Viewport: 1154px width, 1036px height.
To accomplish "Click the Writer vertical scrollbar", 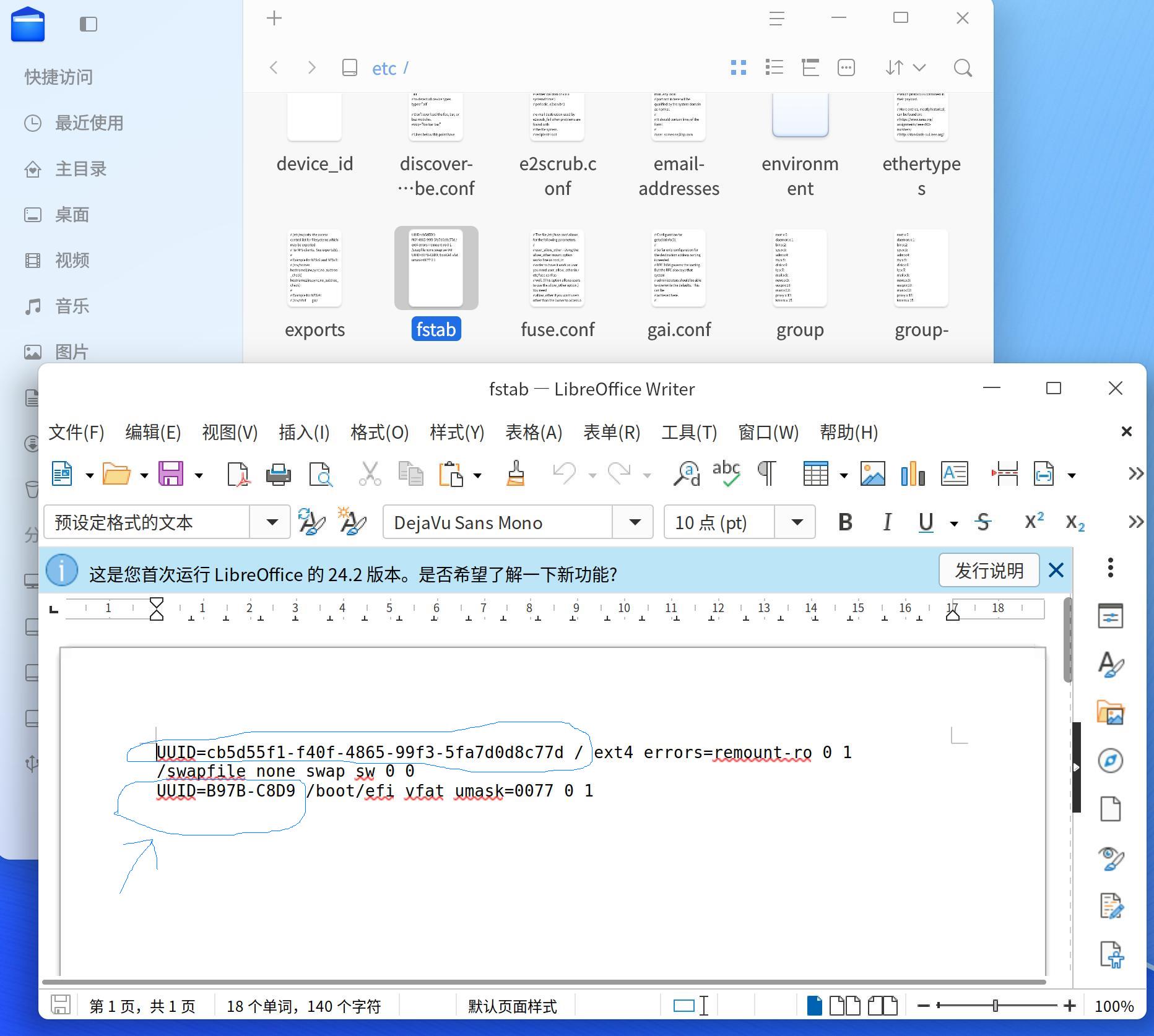I will [1067, 640].
